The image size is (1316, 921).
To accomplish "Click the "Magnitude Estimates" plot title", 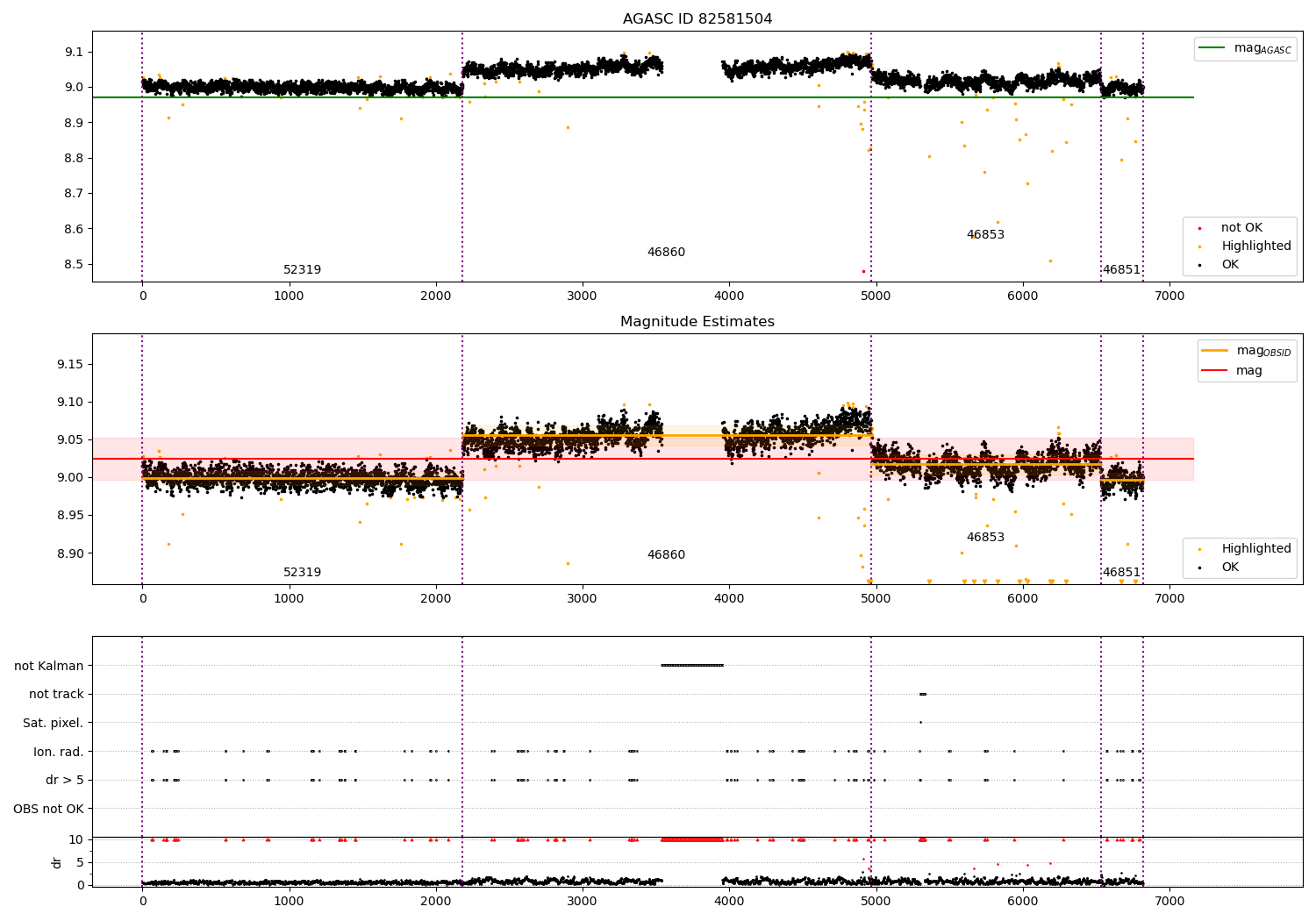I will pos(697,322).
